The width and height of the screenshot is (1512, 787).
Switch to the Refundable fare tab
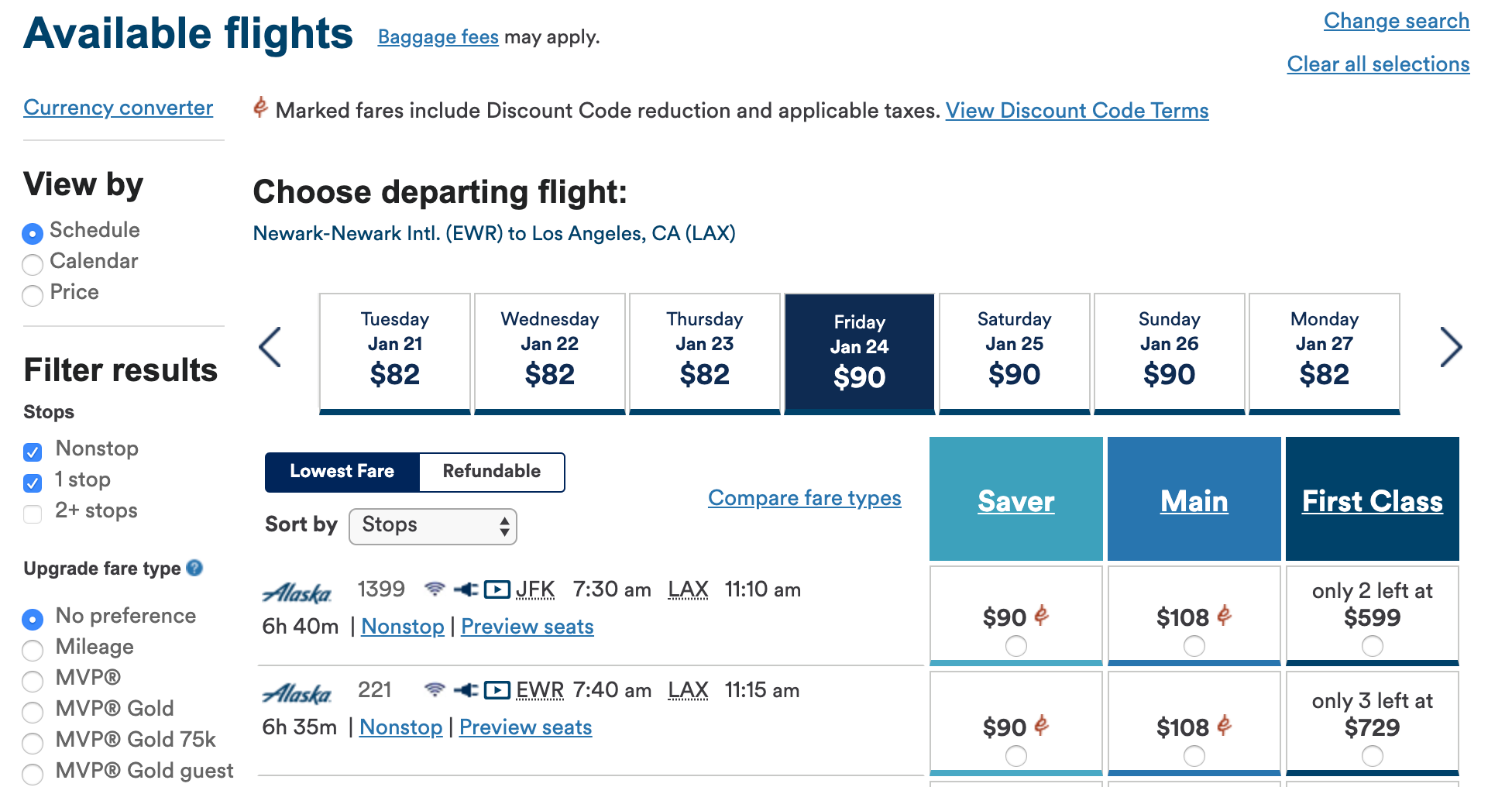pyautogui.click(x=491, y=472)
